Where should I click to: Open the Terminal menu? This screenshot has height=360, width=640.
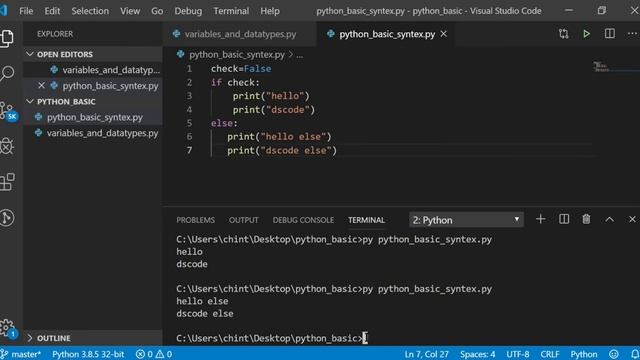click(231, 11)
